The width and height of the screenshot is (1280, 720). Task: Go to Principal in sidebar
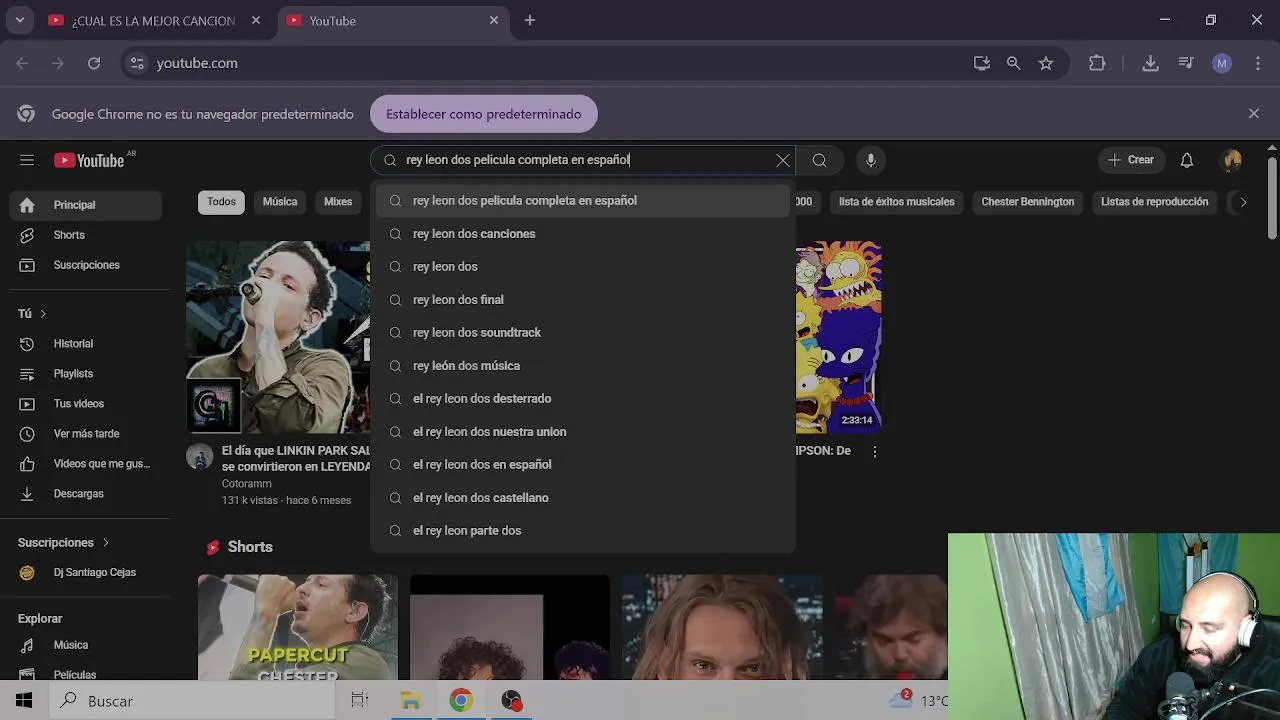(86, 205)
